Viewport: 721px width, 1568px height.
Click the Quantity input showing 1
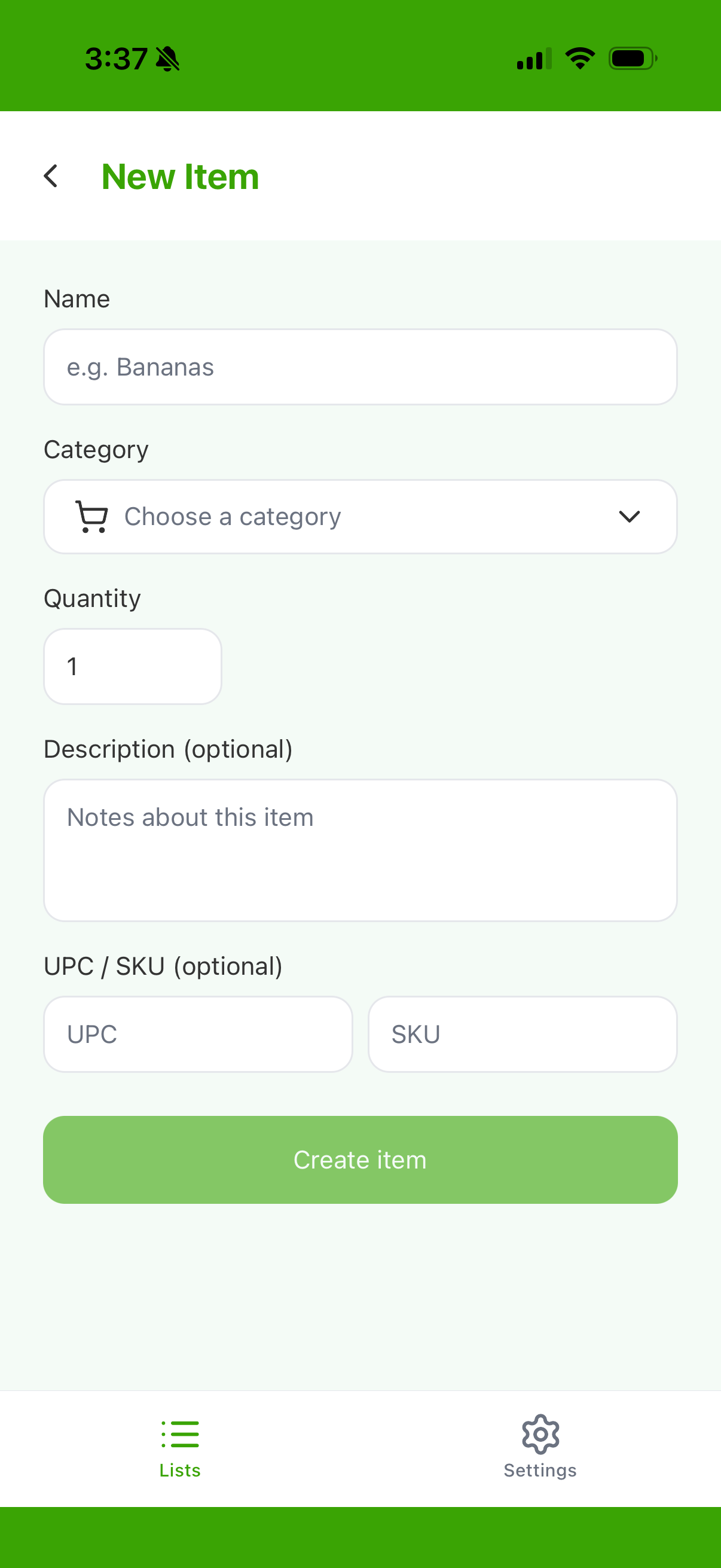point(133,667)
